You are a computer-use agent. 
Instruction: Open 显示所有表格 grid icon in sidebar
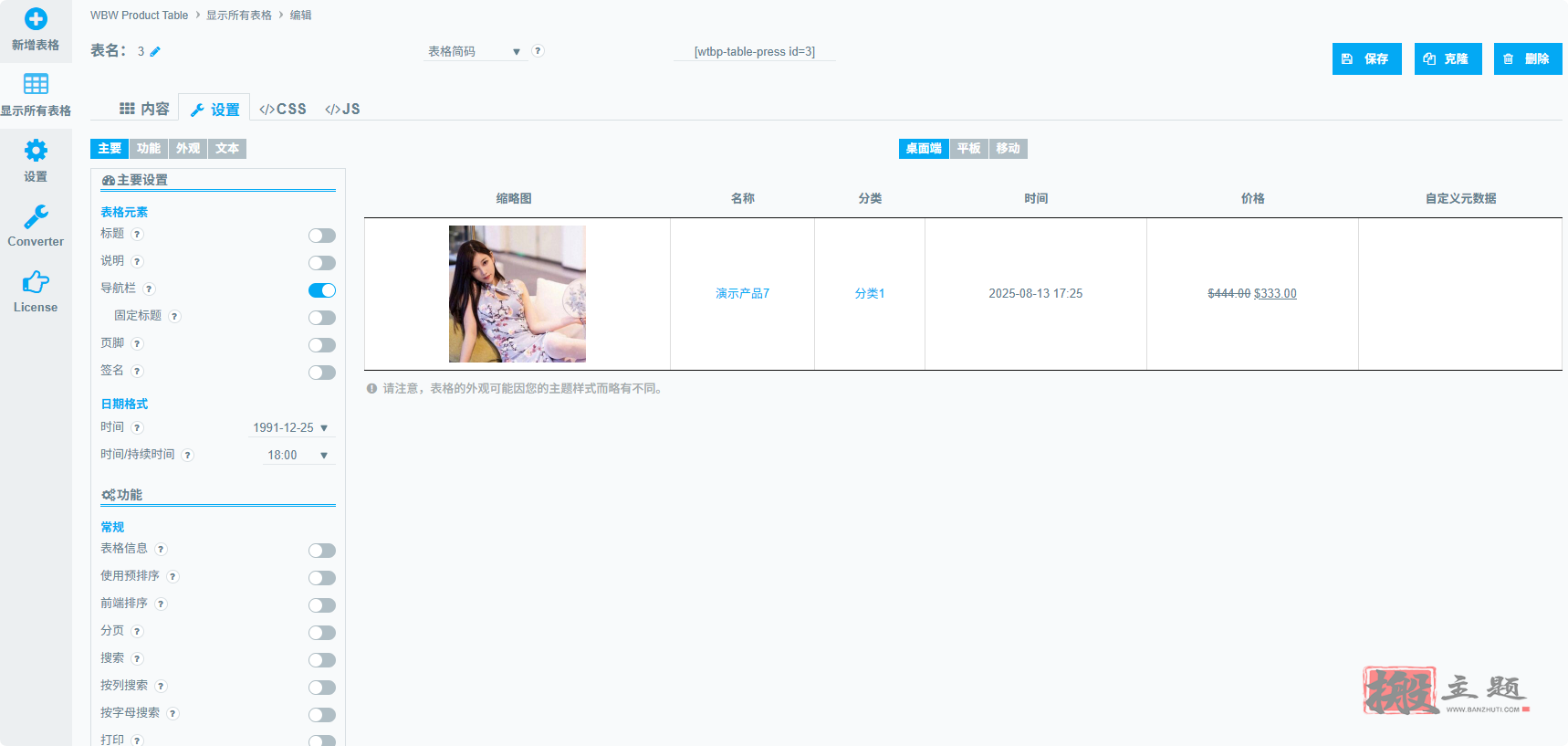(36, 84)
